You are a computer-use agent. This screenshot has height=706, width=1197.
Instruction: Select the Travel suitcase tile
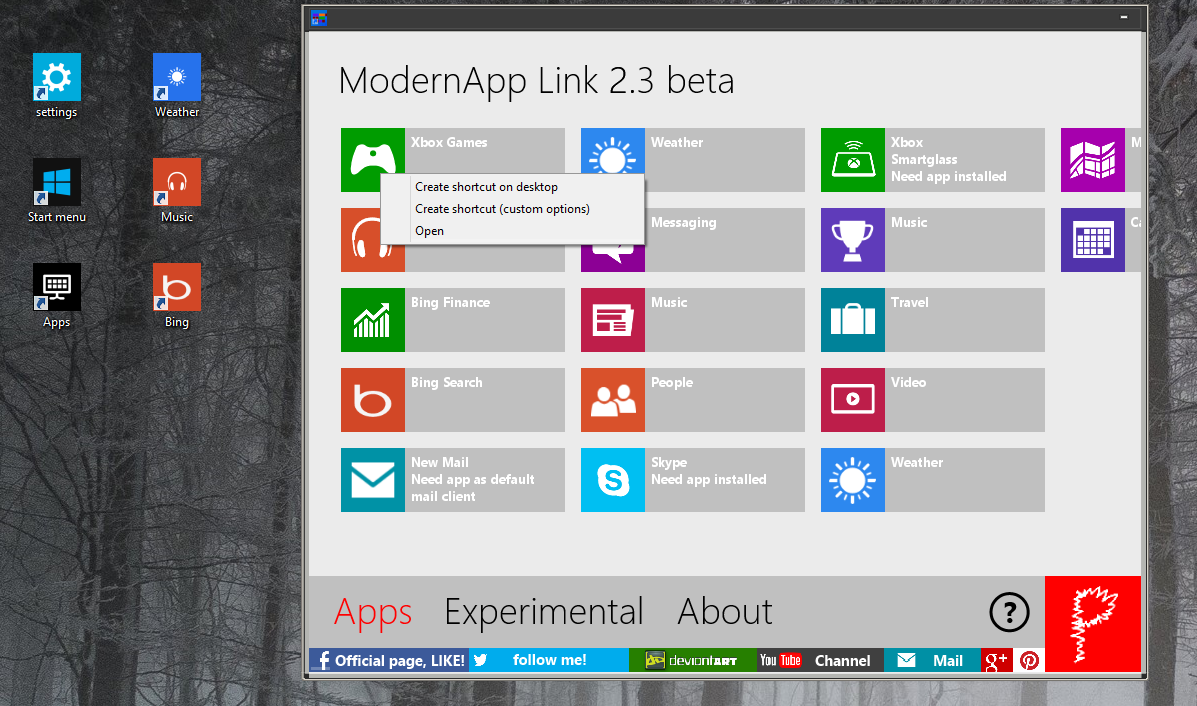[932, 320]
